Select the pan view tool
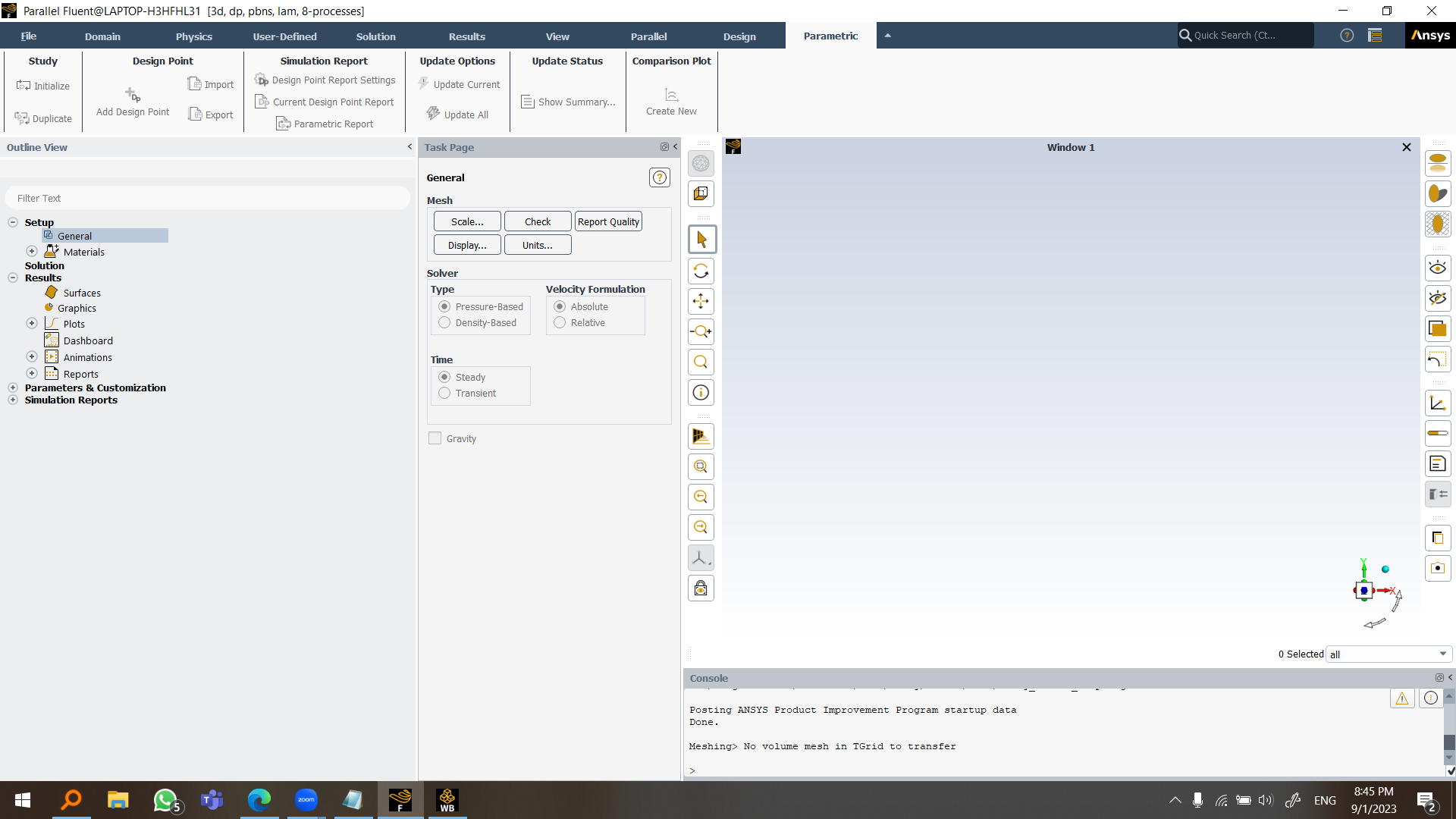1456x819 pixels. pyautogui.click(x=701, y=301)
